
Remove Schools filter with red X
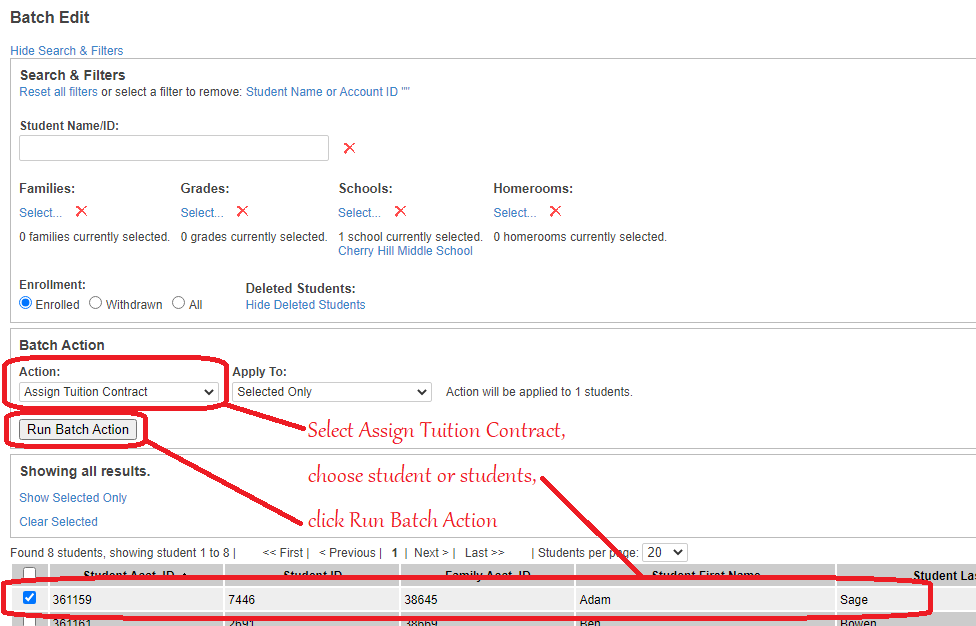coord(400,212)
